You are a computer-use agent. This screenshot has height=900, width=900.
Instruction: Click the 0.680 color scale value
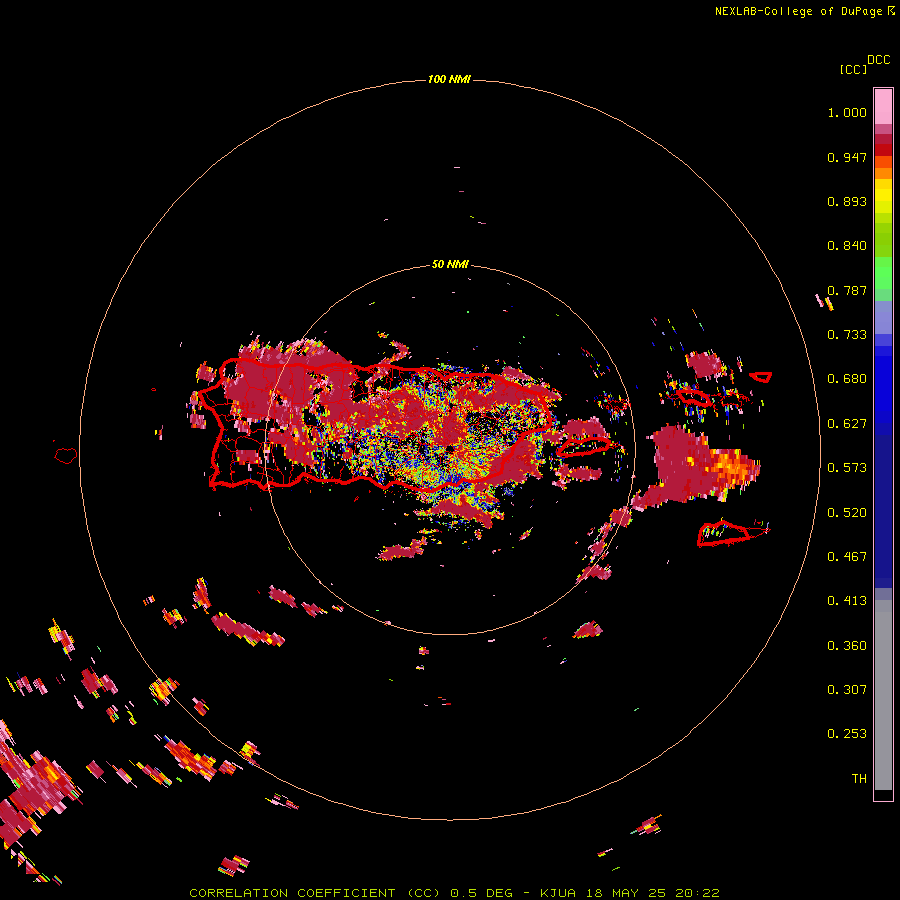[847, 379]
